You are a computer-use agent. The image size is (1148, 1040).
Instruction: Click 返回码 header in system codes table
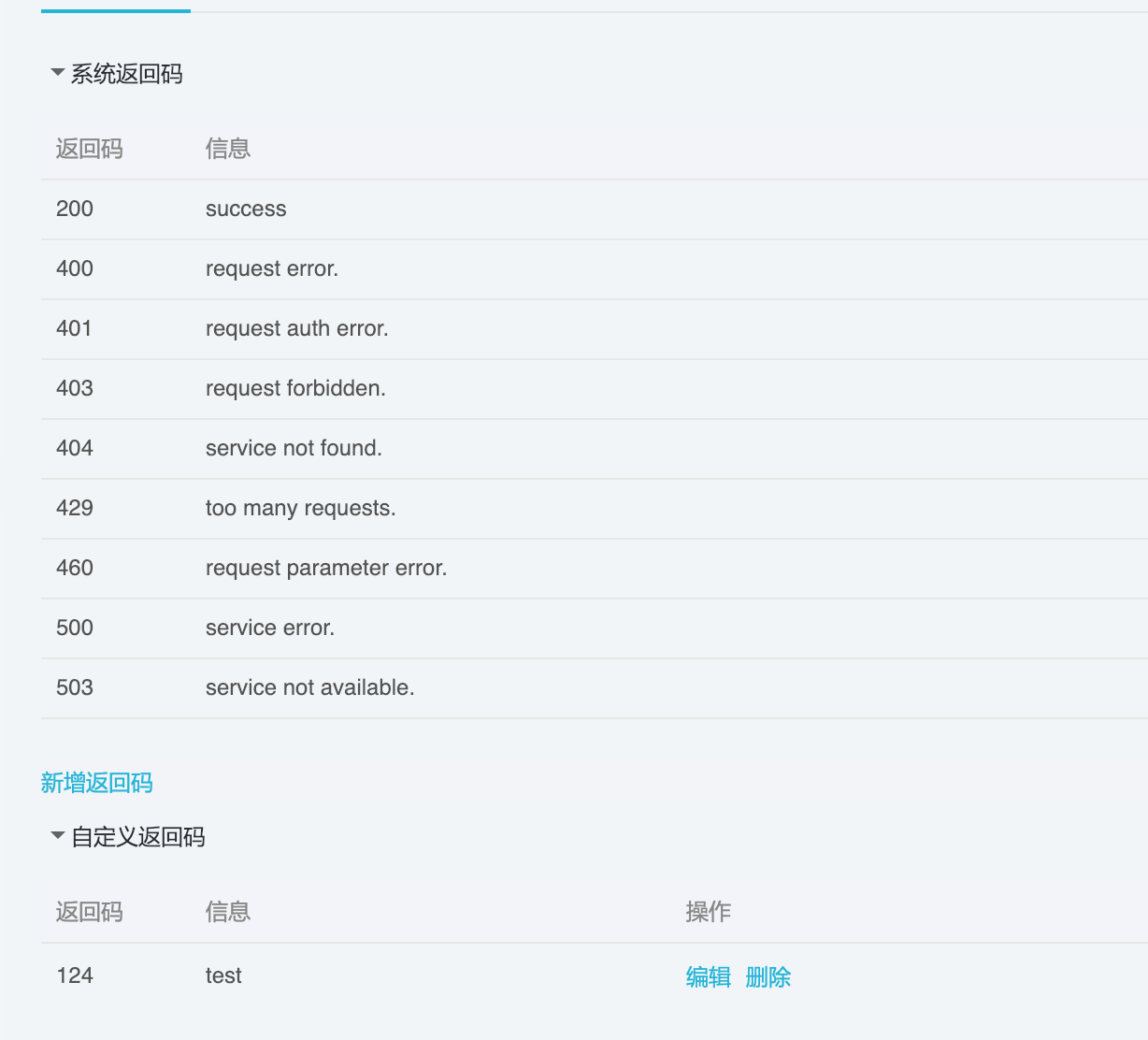click(89, 149)
